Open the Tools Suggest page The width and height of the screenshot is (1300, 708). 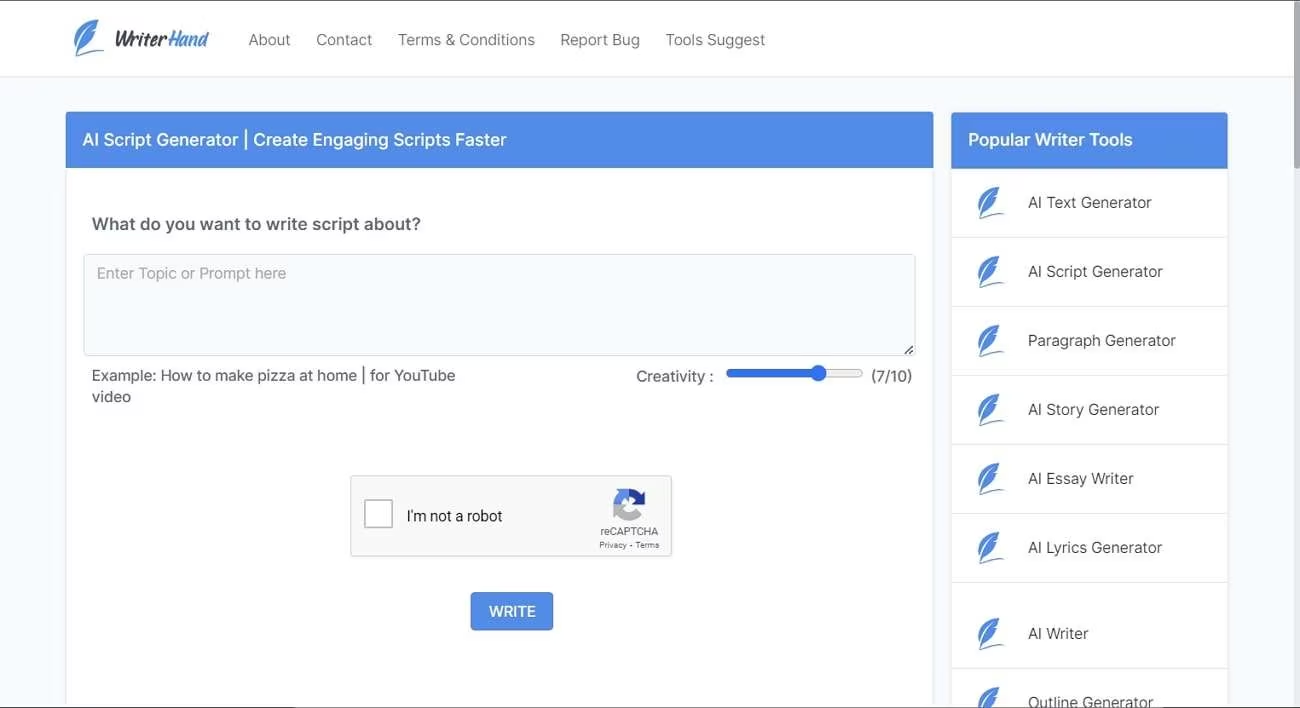click(715, 40)
